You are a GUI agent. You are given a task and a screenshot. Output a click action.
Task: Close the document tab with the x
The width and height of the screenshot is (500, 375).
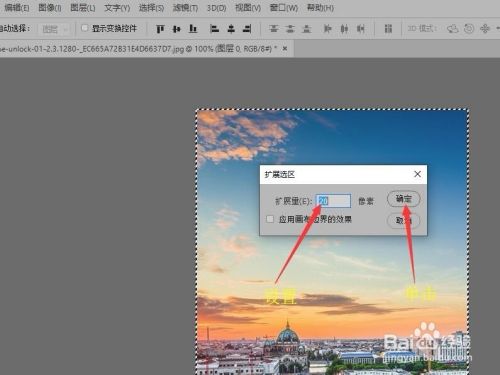click(x=285, y=49)
